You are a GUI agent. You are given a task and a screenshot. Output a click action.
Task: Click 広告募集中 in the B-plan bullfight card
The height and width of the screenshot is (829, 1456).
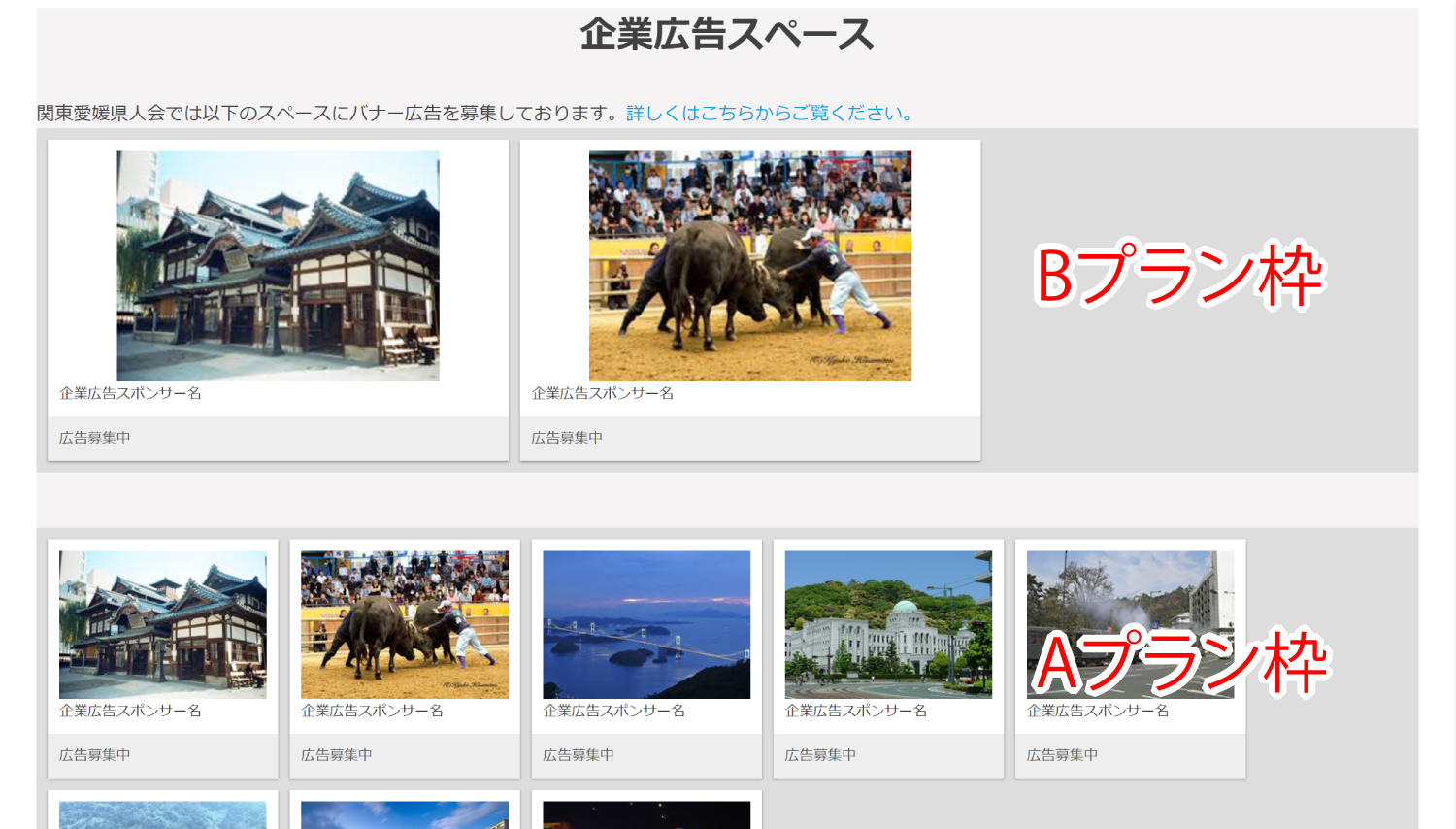click(567, 438)
